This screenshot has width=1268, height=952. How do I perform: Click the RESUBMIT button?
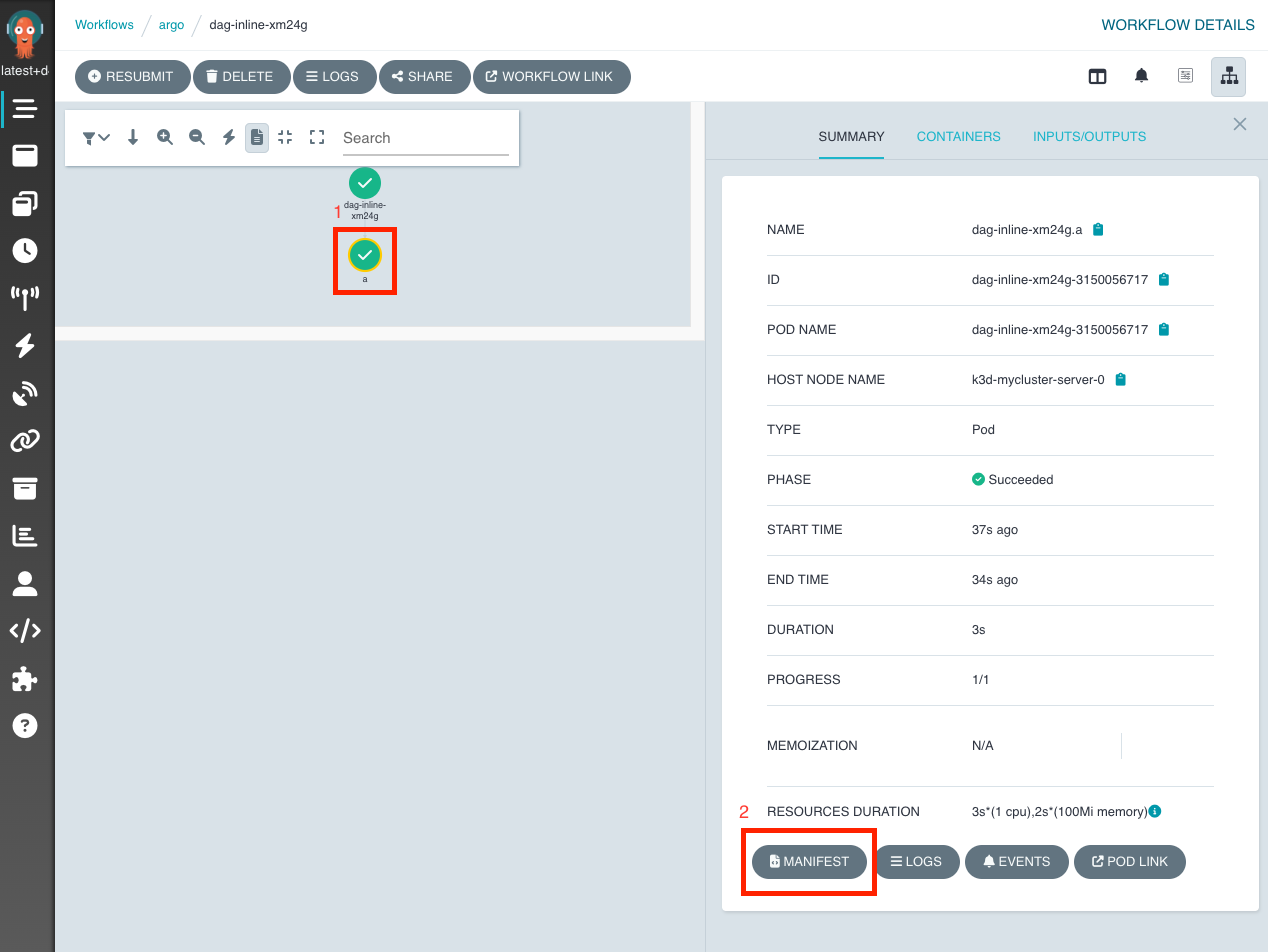132,76
